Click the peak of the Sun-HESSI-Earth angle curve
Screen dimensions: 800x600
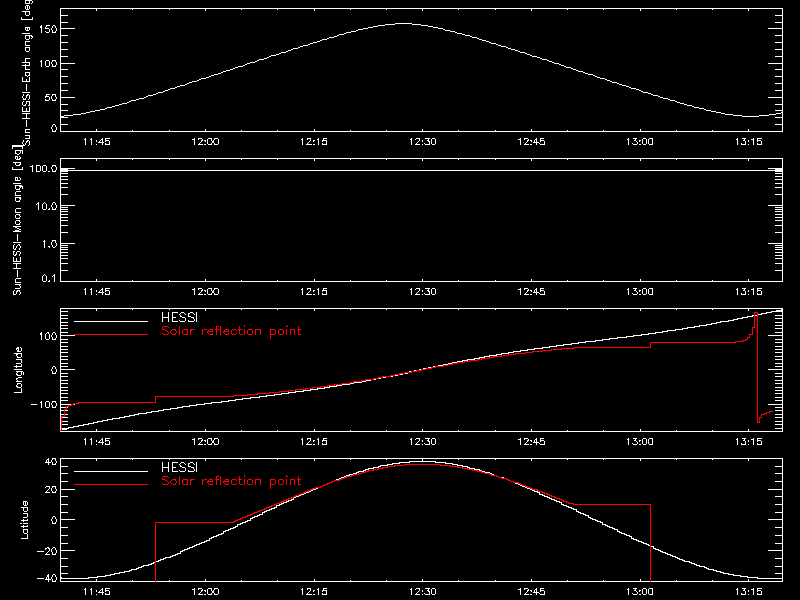[403, 23]
